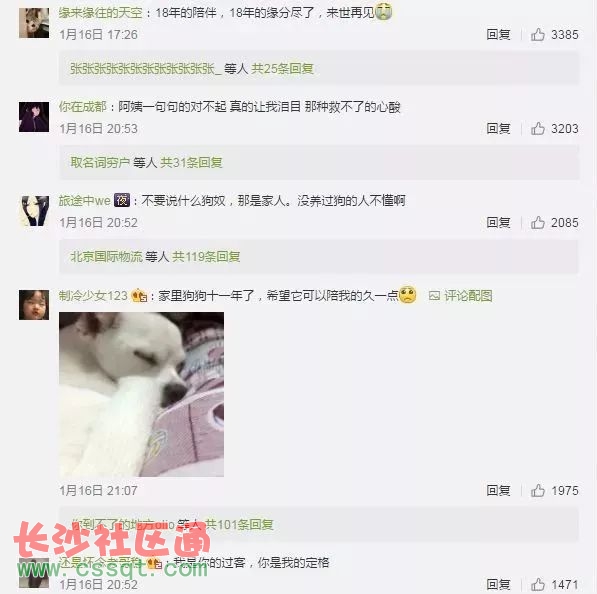The image size is (597, 594).
Task: Click thumbs-up icon beside 3203
Action: click(x=538, y=129)
